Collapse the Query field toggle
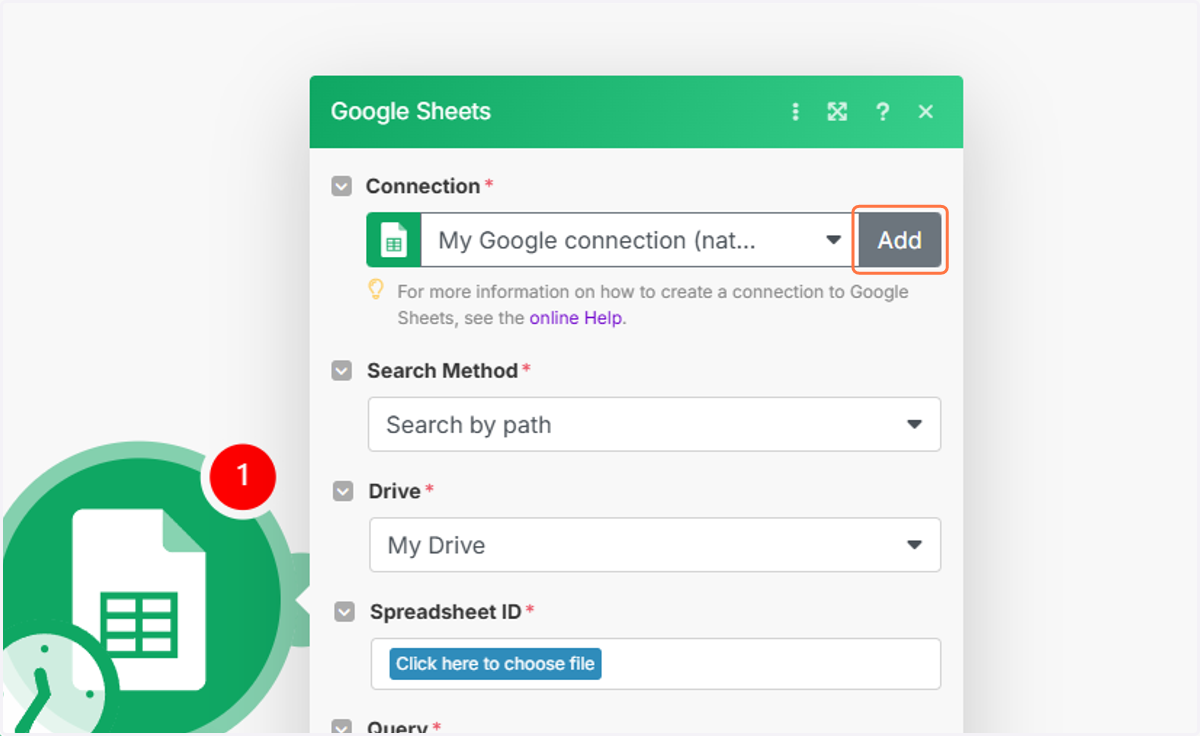Image resolution: width=1200 pixels, height=736 pixels. tap(343, 728)
